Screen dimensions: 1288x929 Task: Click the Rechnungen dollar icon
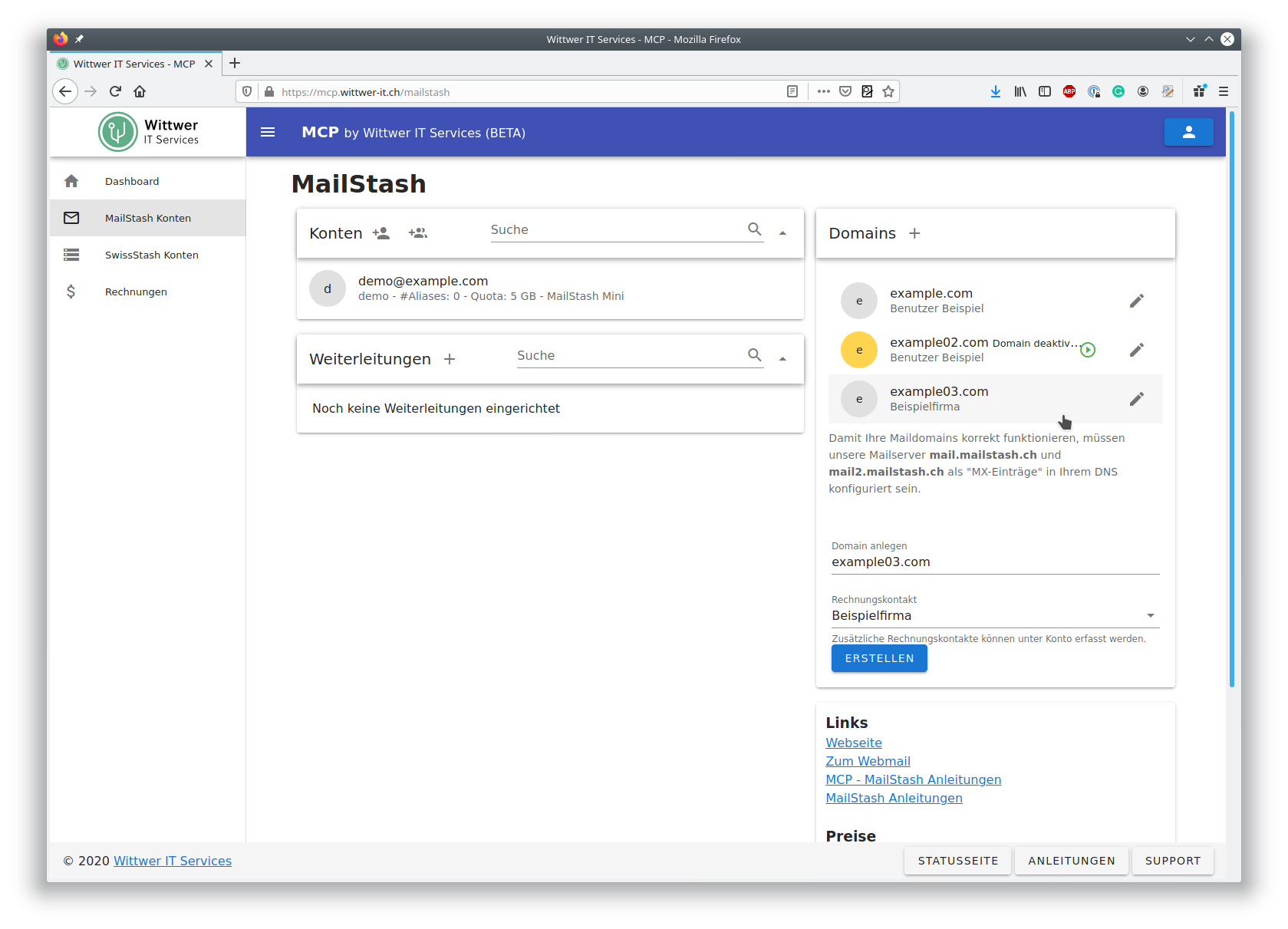pyautogui.click(x=71, y=292)
